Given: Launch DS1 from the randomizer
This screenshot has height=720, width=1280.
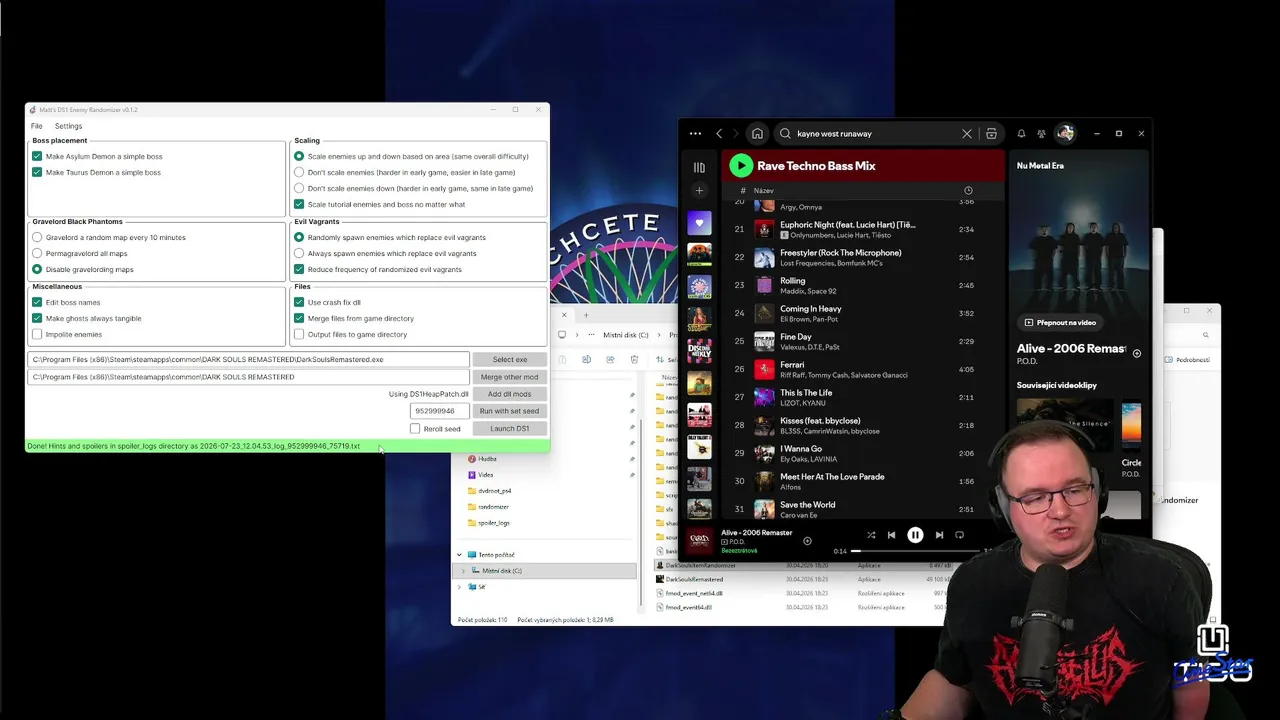Looking at the screenshot, I should (x=509, y=429).
